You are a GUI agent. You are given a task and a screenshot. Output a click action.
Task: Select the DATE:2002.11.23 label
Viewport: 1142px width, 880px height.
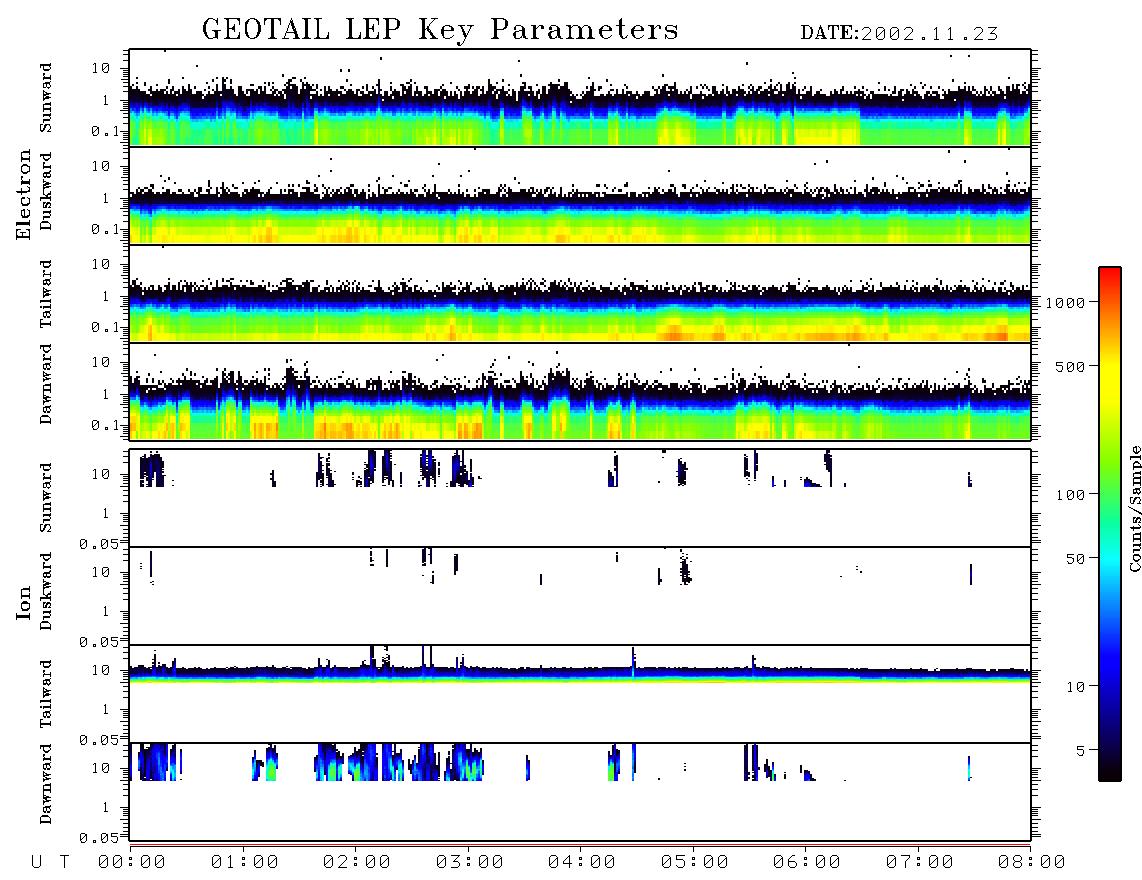[899, 34]
